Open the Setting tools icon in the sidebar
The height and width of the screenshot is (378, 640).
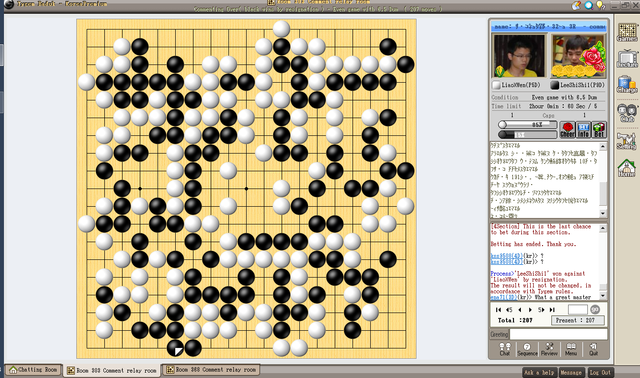coord(627,141)
